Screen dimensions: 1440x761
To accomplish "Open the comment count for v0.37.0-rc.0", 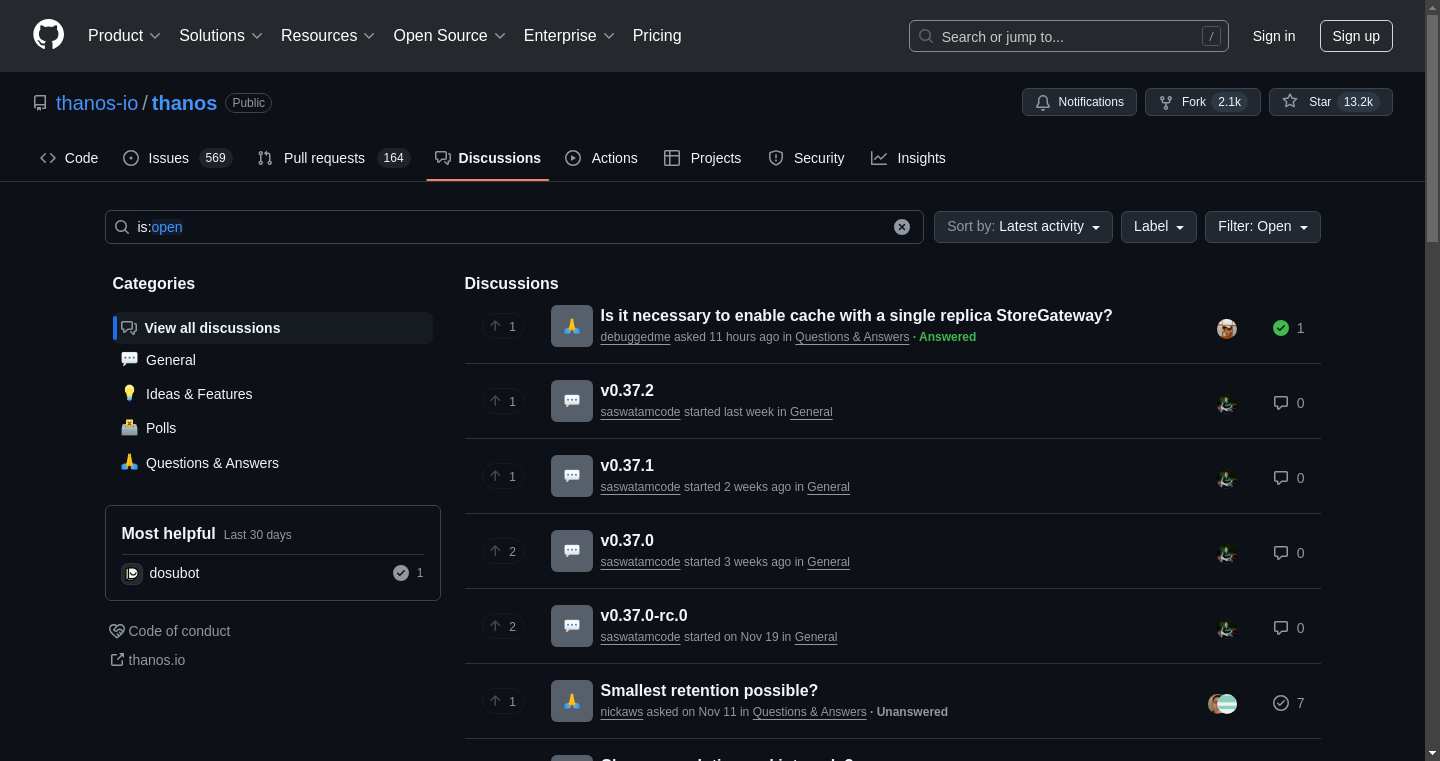I will (x=1289, y=628).
